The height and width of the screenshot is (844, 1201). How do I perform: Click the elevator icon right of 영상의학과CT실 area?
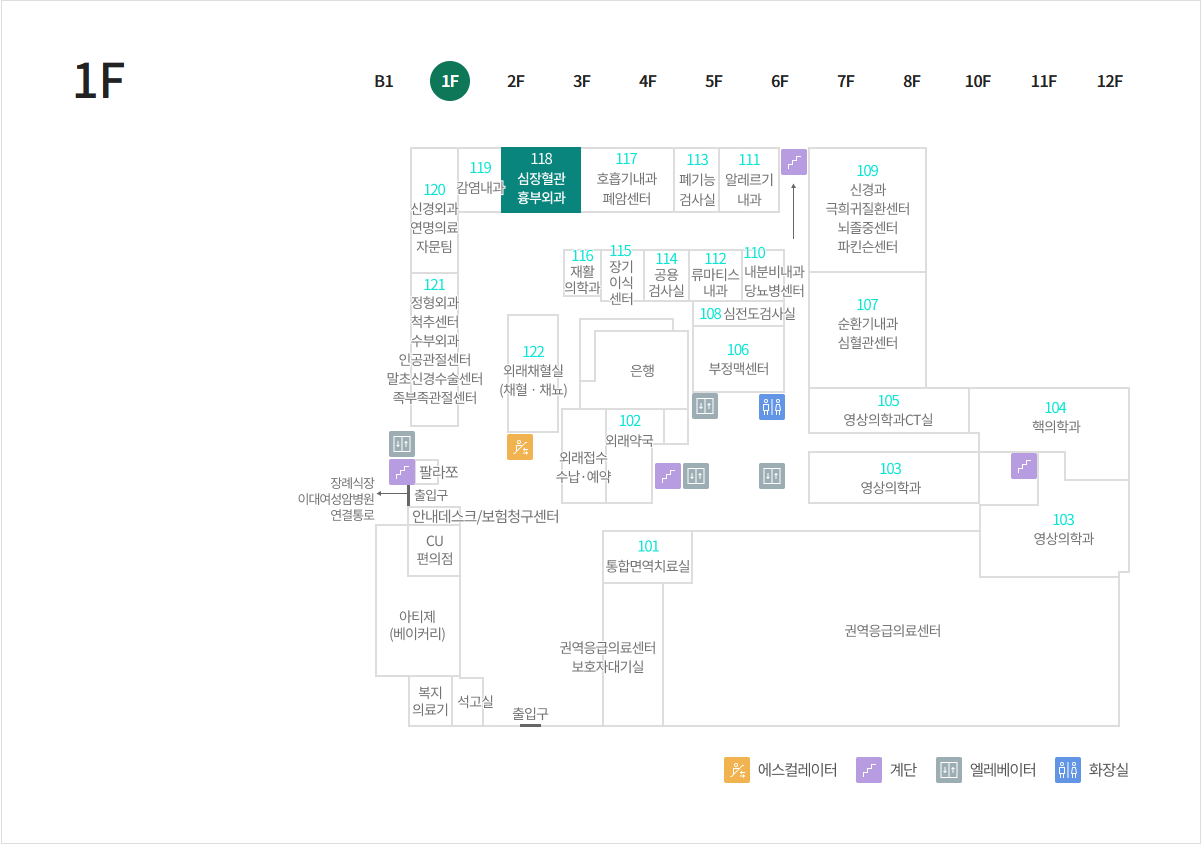[771, 476]
